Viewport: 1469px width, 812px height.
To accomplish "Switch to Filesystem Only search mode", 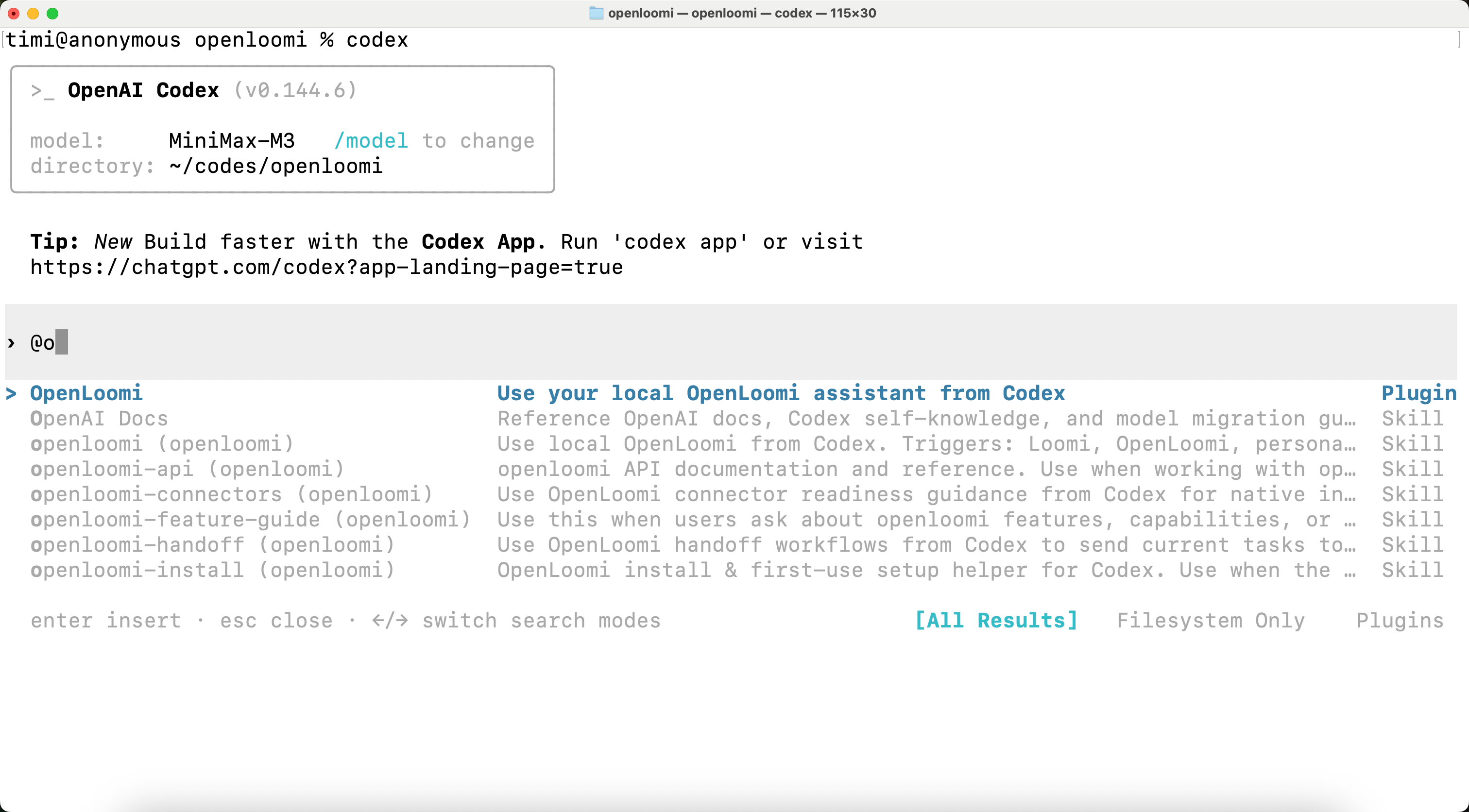I will point(1211,620).
